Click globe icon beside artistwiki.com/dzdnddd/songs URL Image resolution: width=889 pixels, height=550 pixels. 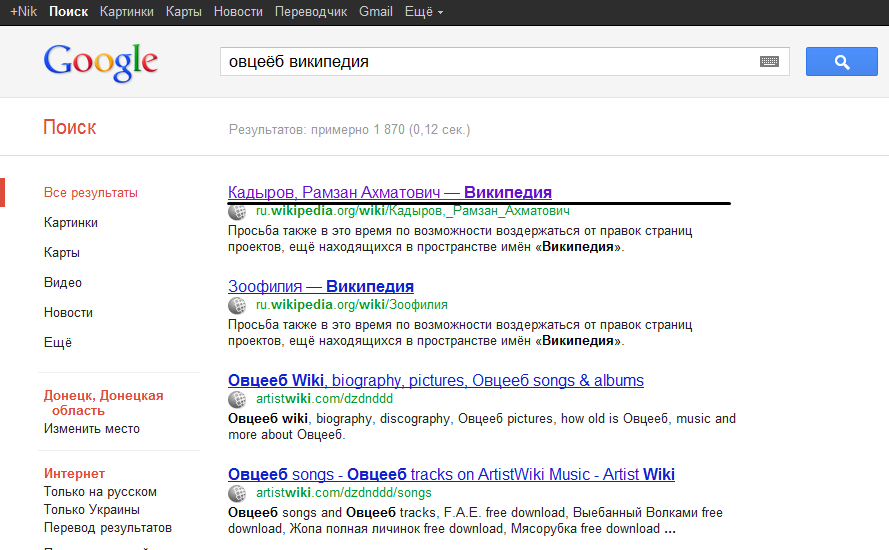pyautogui.click(x=237, y=493)
